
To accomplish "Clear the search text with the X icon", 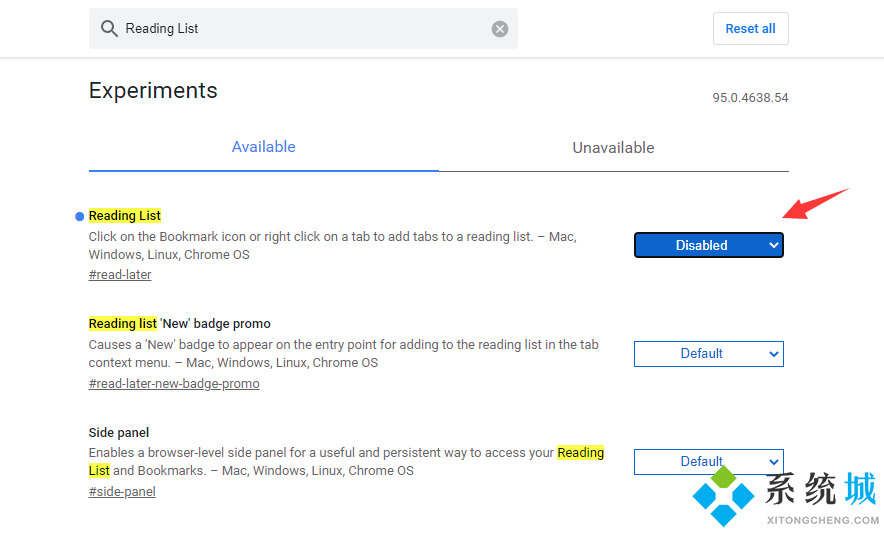I will point(500,29).
